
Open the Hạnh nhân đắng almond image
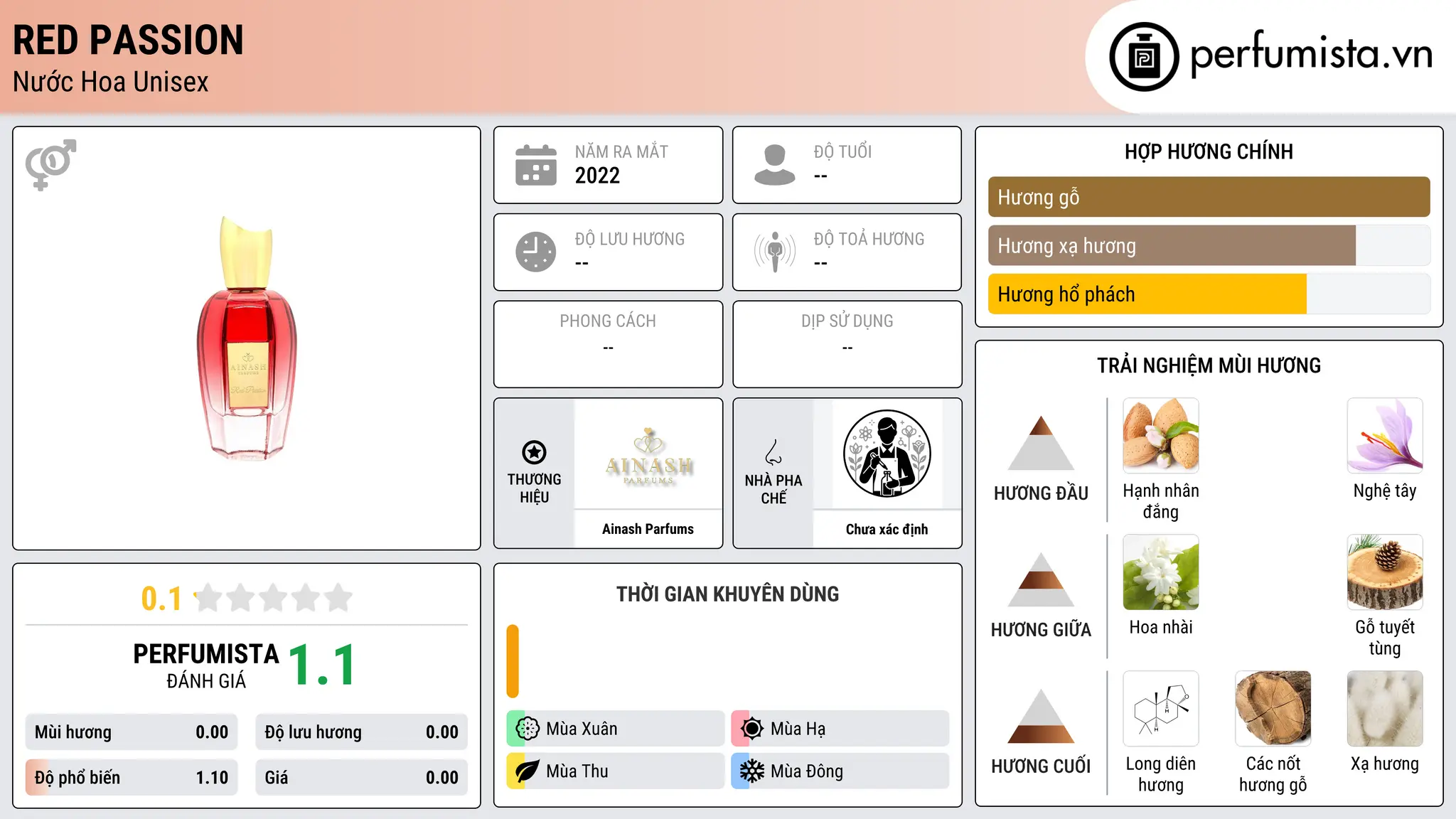(1161, 436)
